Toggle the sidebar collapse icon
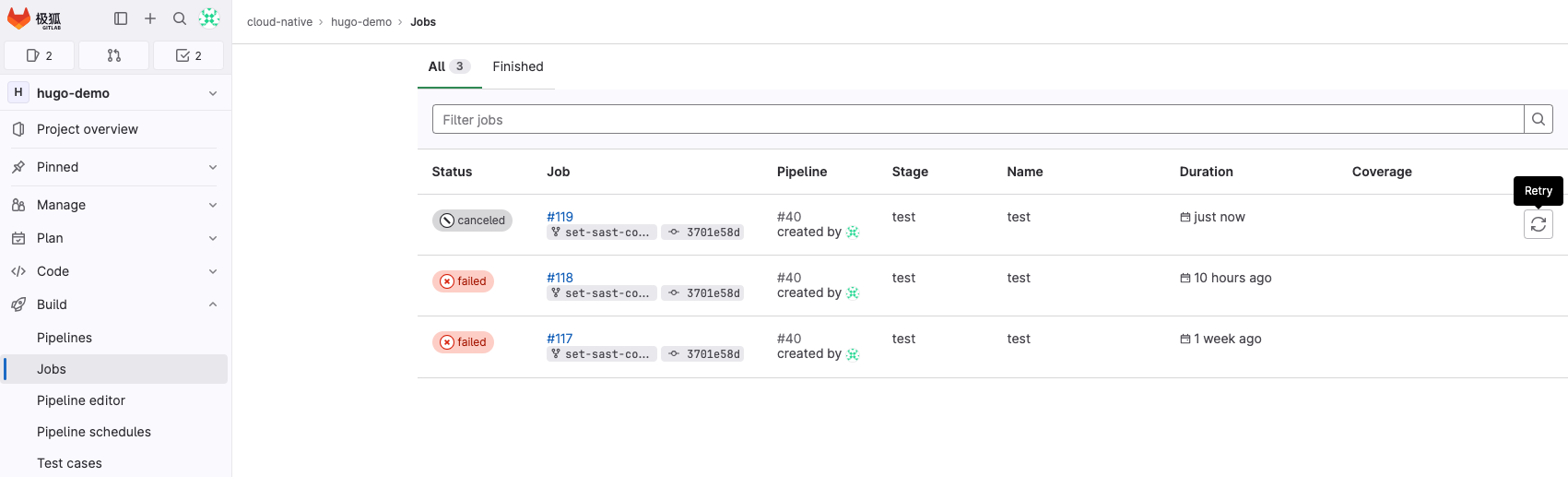This screenshot has height=477, width=1568. coord(121,18)
